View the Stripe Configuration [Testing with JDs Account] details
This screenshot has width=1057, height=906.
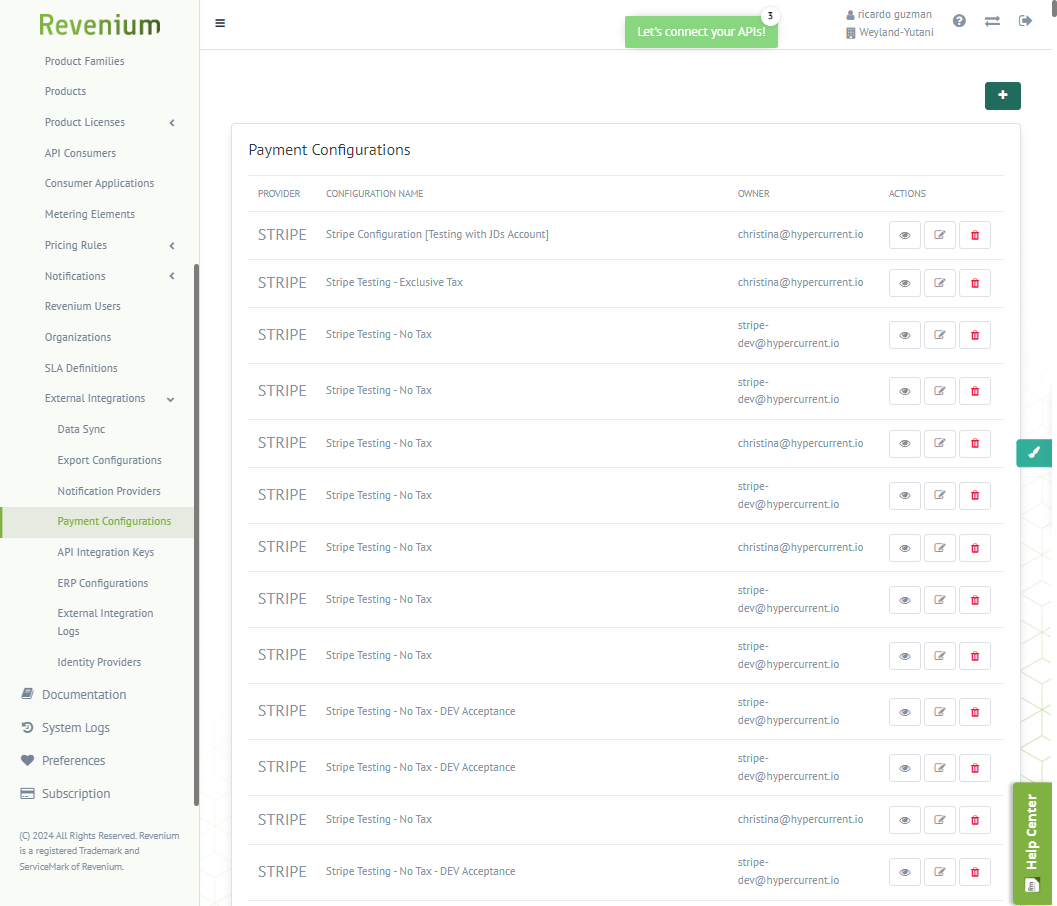coord(904,235)
